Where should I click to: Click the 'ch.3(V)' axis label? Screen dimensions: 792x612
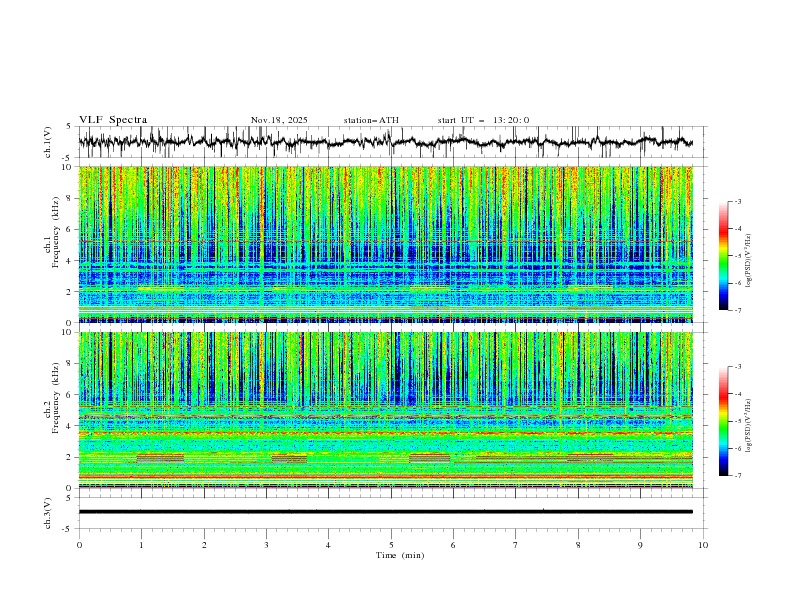click(48, 513)
